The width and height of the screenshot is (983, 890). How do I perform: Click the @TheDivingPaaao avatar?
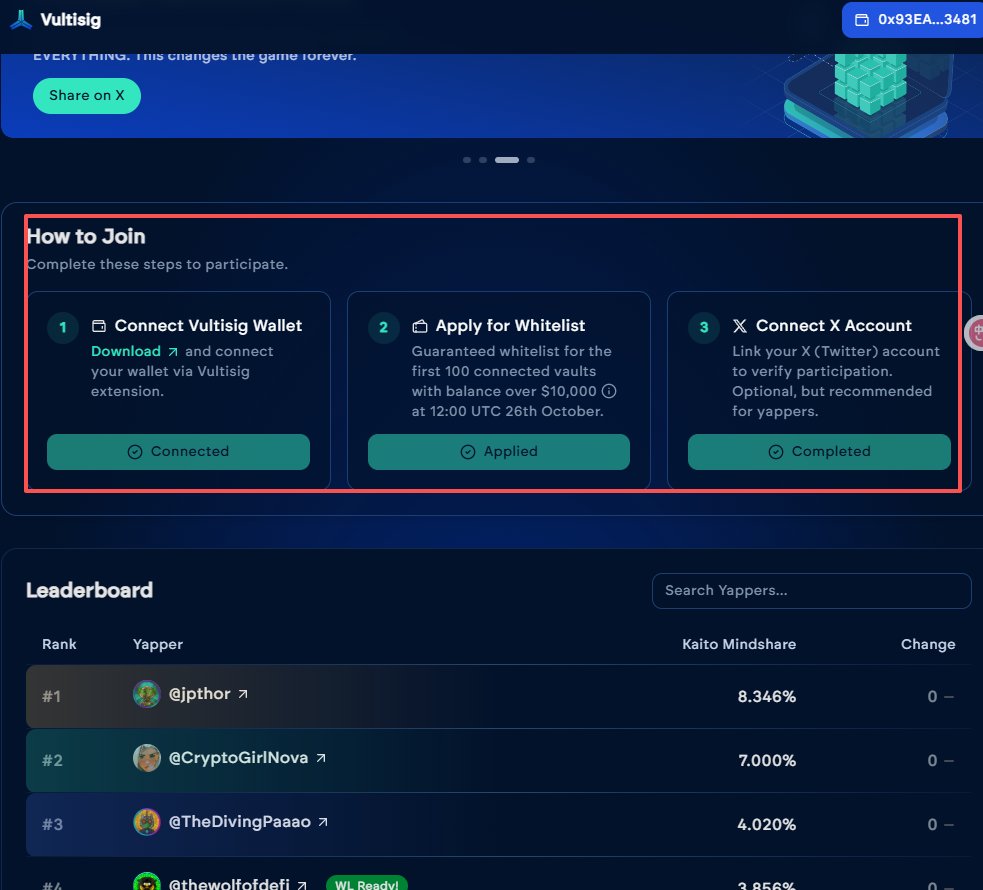[x=147, y=822]
